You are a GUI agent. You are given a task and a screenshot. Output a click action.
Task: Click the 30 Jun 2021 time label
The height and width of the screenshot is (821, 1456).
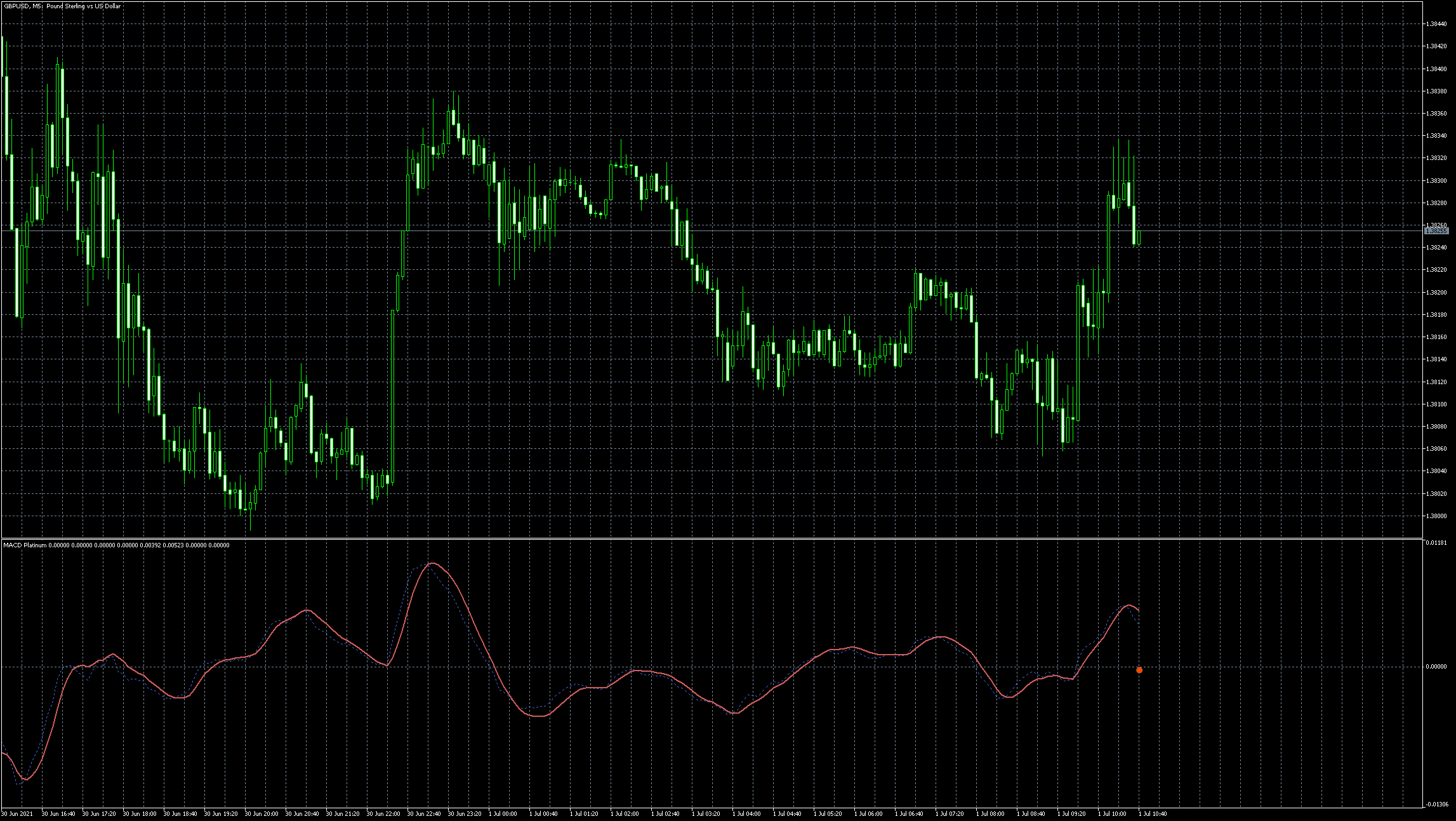click(x=17, y=813)
